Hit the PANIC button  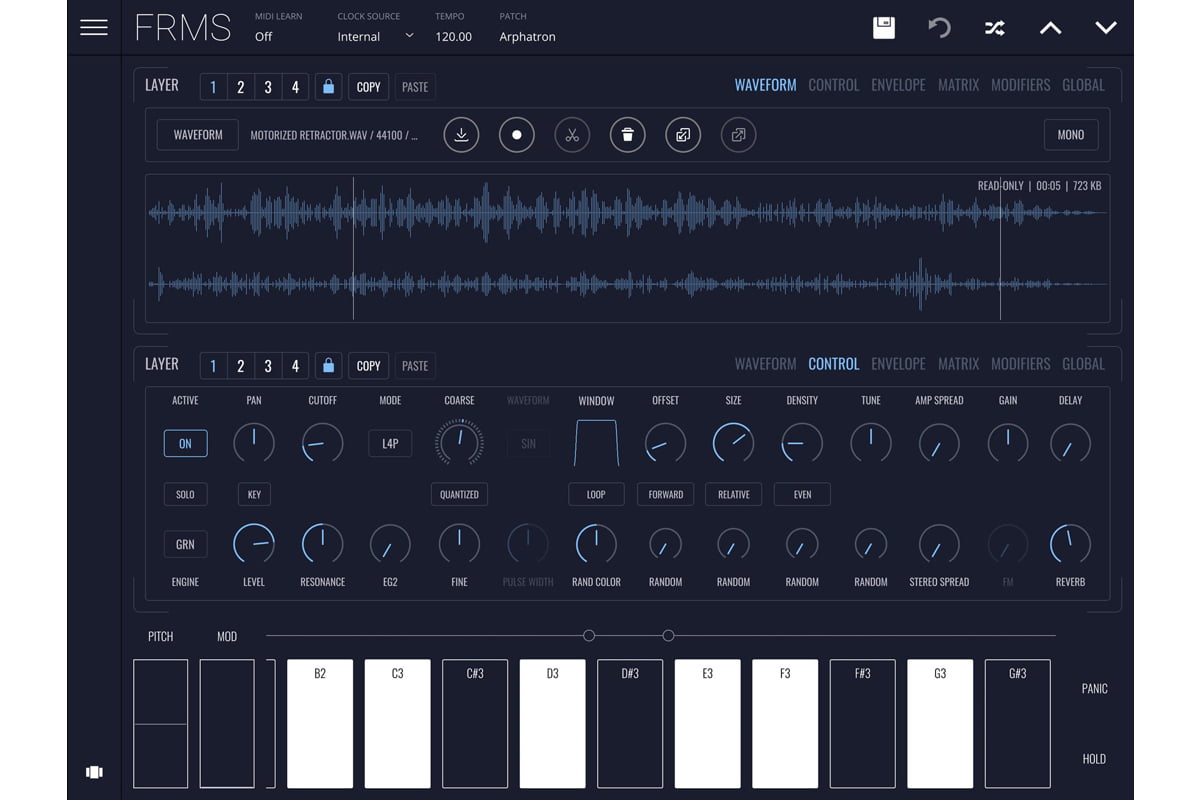1095,689
